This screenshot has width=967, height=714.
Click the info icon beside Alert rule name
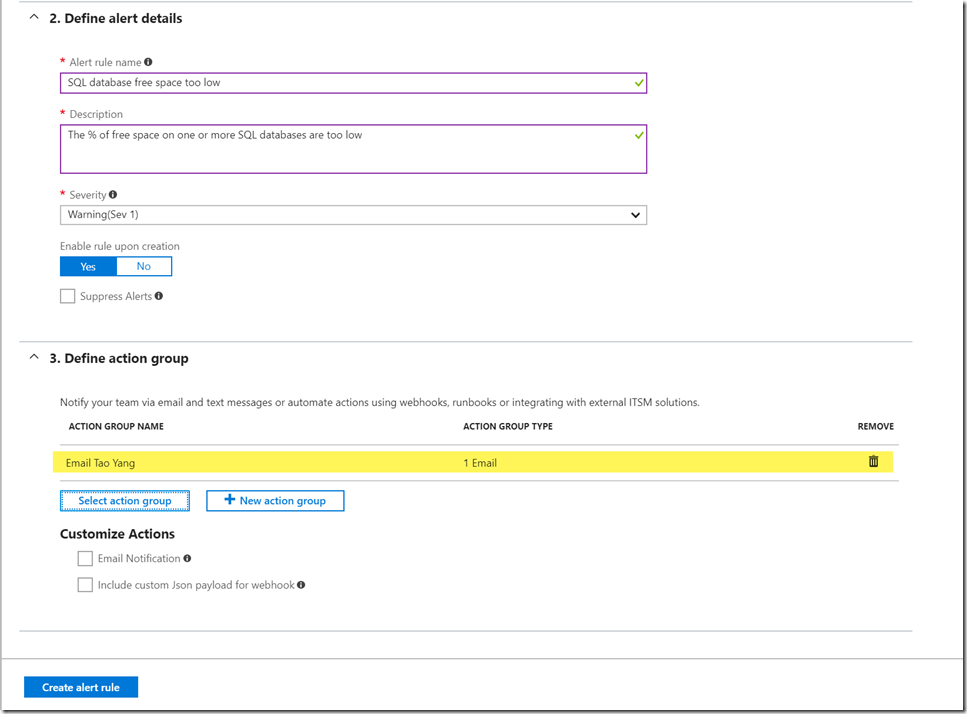coord(148,62)
